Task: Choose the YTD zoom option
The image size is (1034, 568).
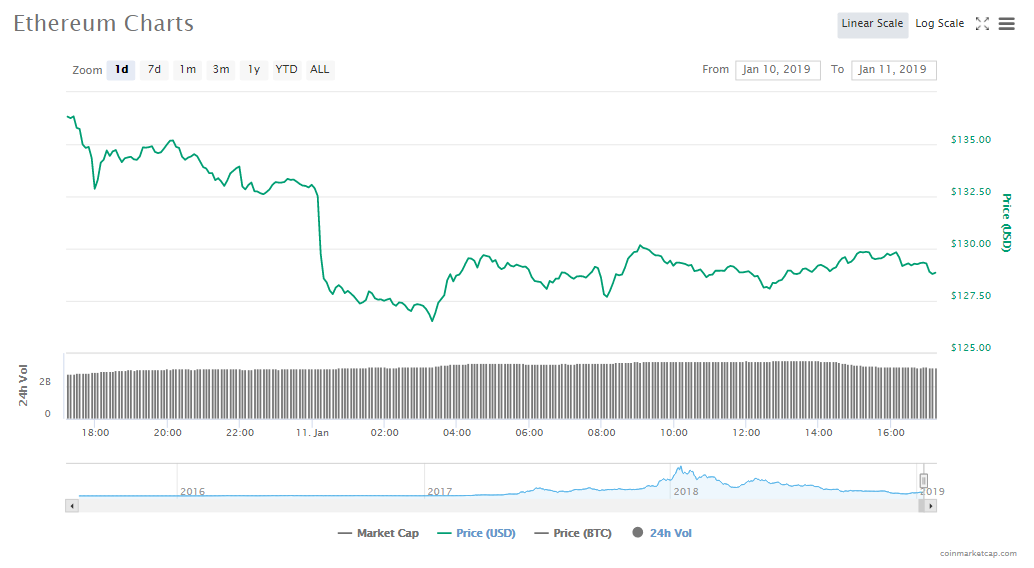Action: pyautogui.click(x=286, y=70)
